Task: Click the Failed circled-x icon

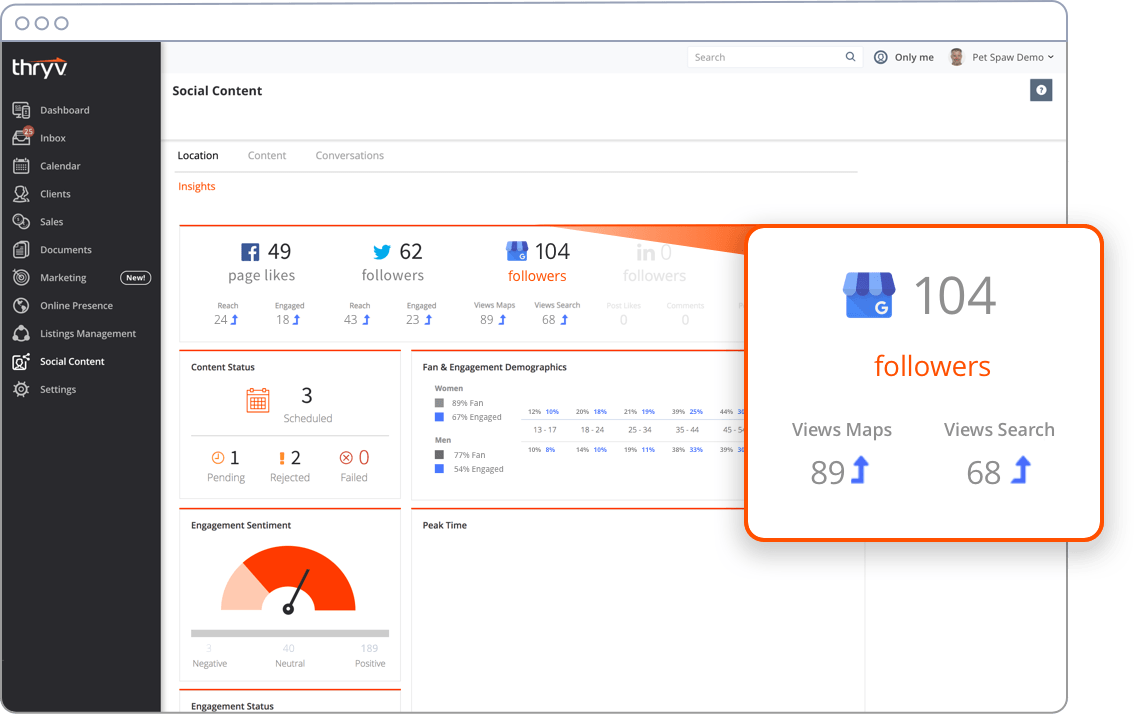Action: click(x=346, y=457)
